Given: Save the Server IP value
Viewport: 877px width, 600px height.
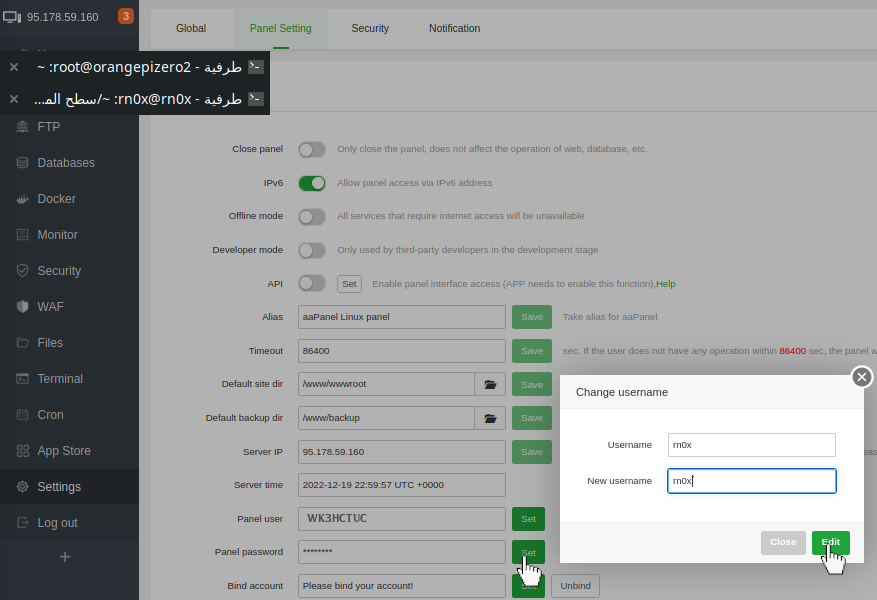Looking at the screenshot, I should [532, 452].
